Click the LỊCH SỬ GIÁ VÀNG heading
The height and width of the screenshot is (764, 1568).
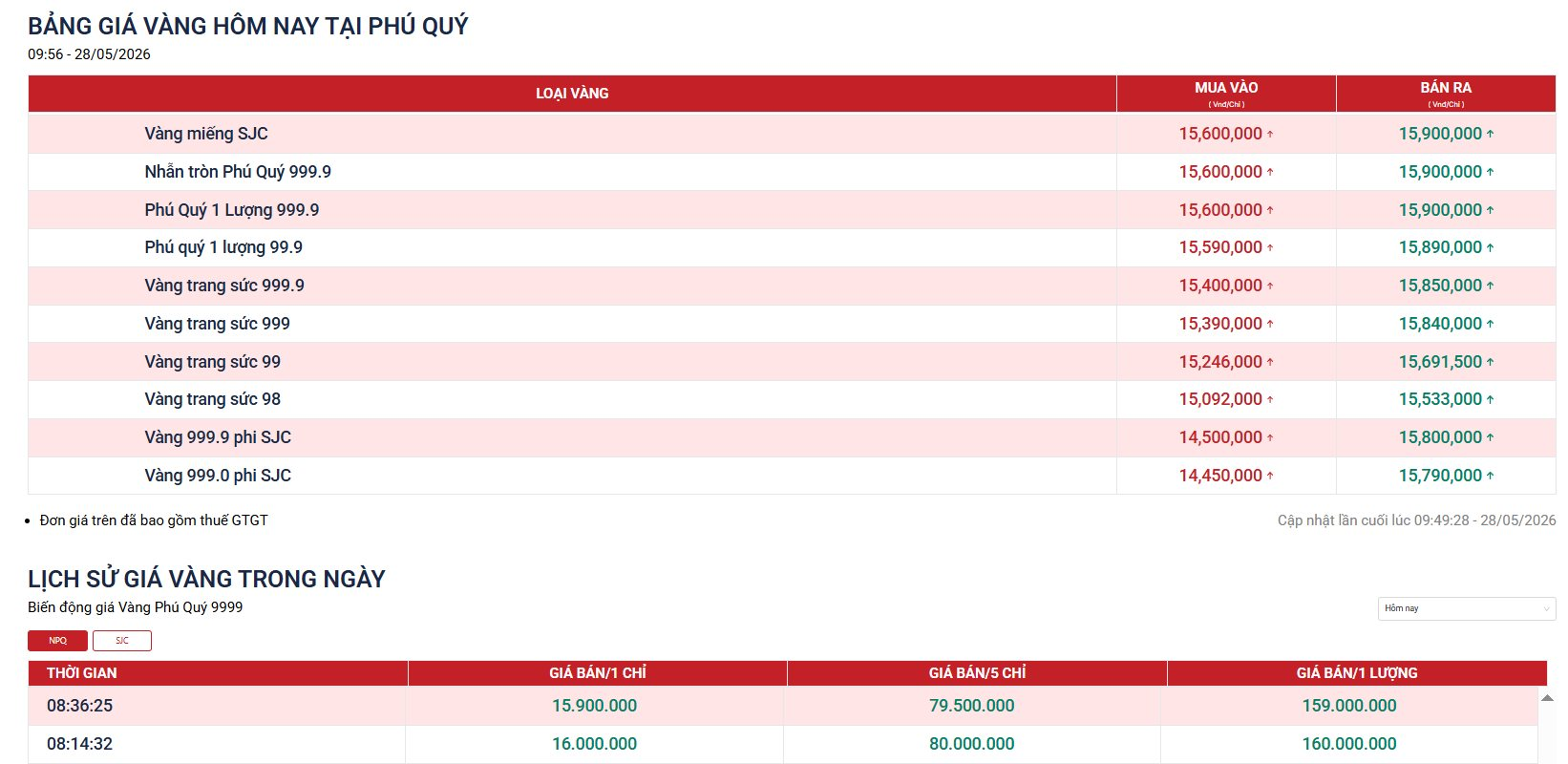pos(206,579)
